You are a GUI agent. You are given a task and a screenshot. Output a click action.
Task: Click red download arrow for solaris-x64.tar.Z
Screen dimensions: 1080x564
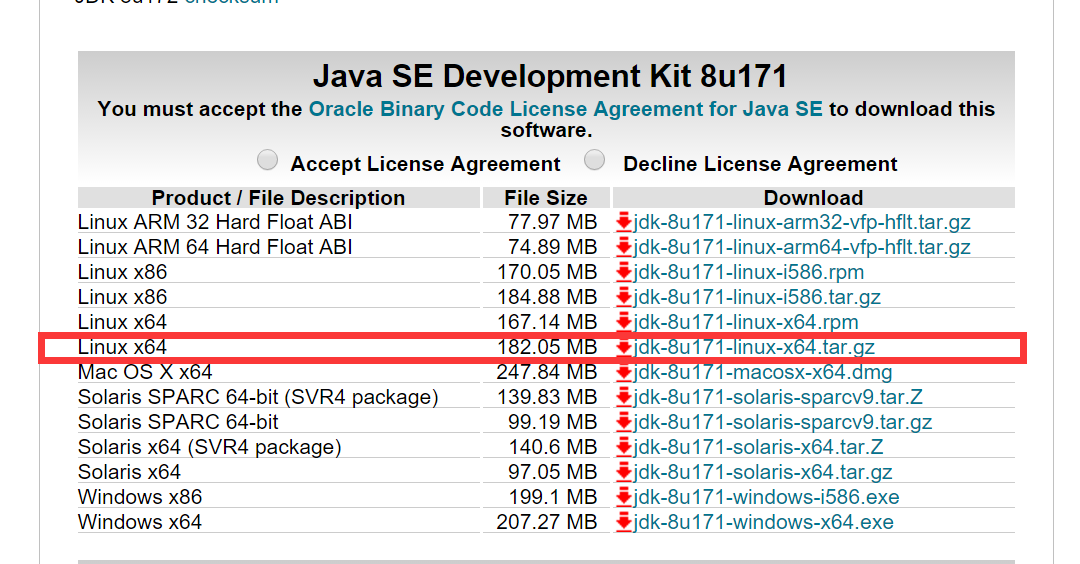[x=624, y=446]
